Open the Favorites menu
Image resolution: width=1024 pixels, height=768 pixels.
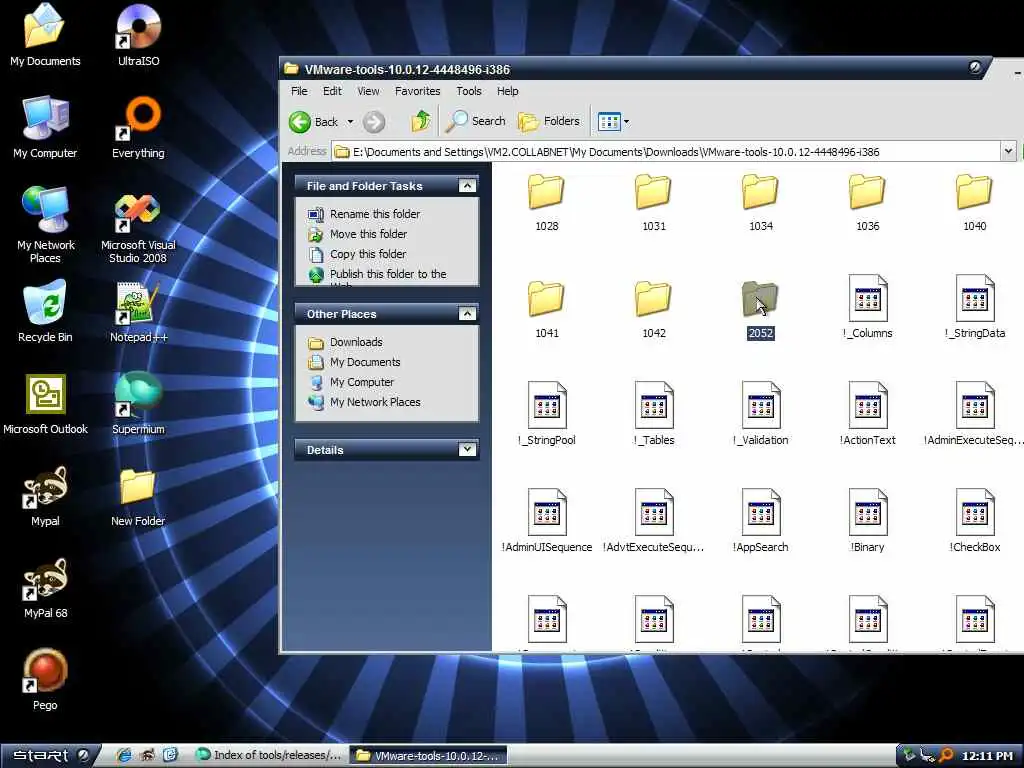coord(417,91)
